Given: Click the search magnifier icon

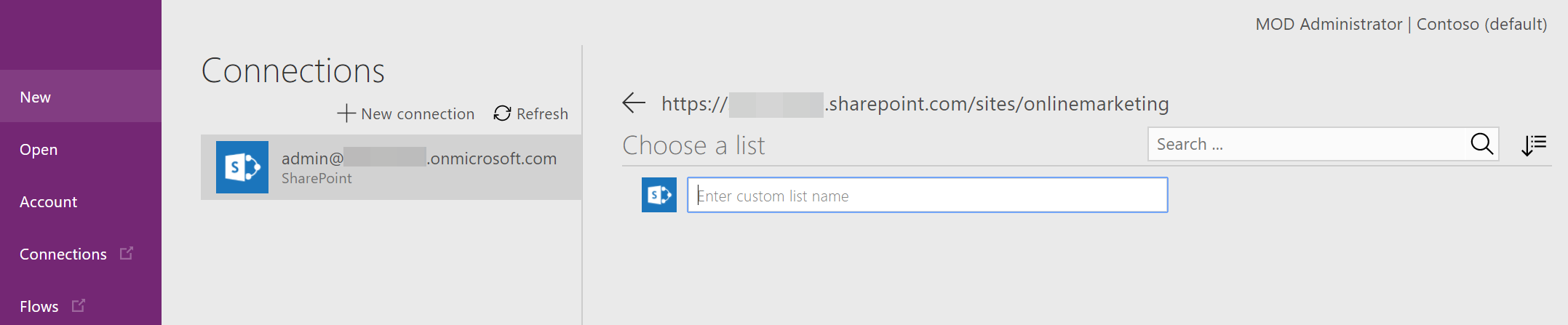Looking at the screenshot, I should (1481, 144).
